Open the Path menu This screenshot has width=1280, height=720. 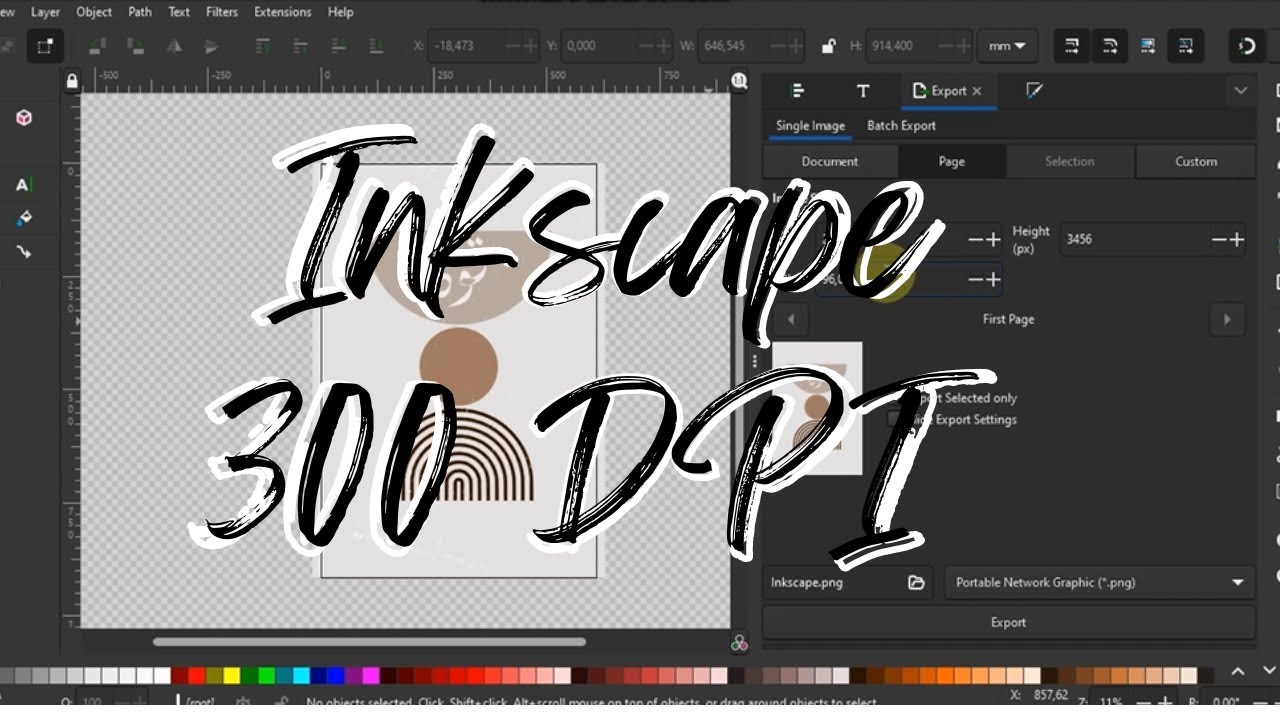pyautogui.click(x=140, y=12)
